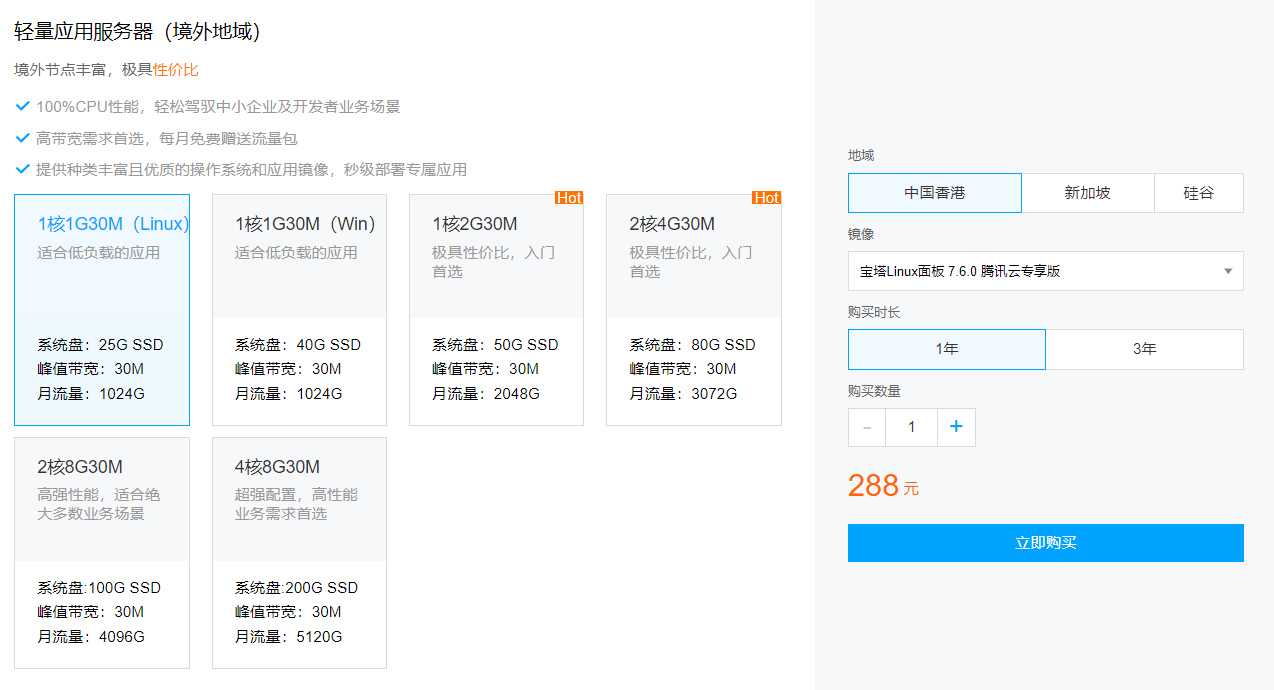Switch region to 新加坡
Screen dimensions: 1274x690
click(x=1088, y=193)
